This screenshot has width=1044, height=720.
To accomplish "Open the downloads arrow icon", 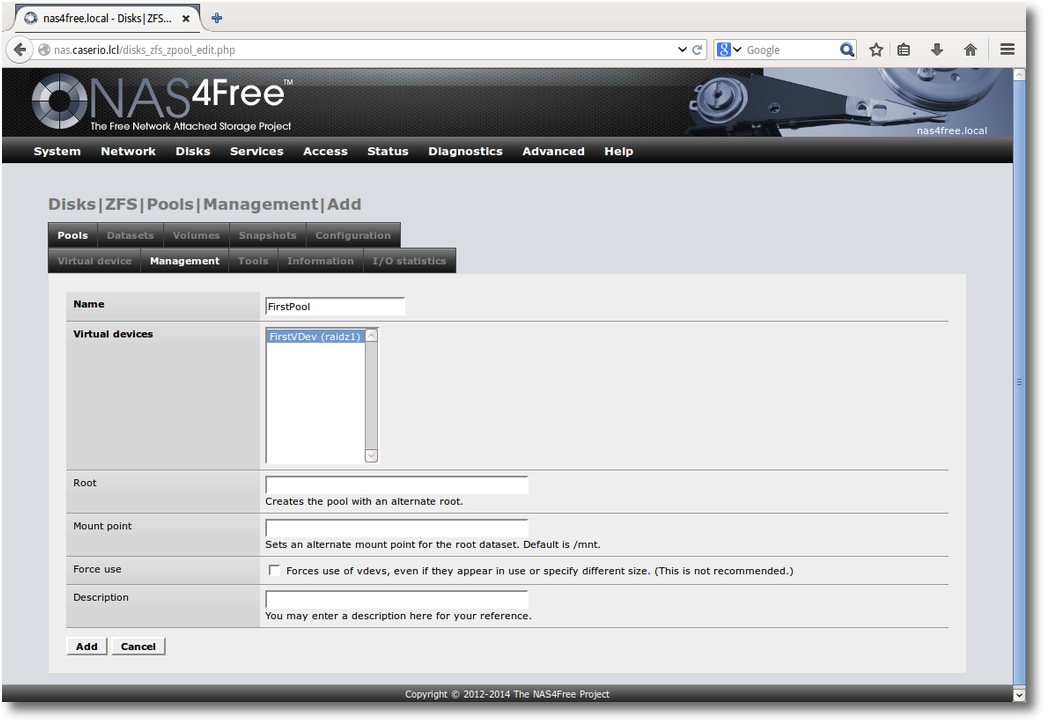I will [x=937, y=49].
